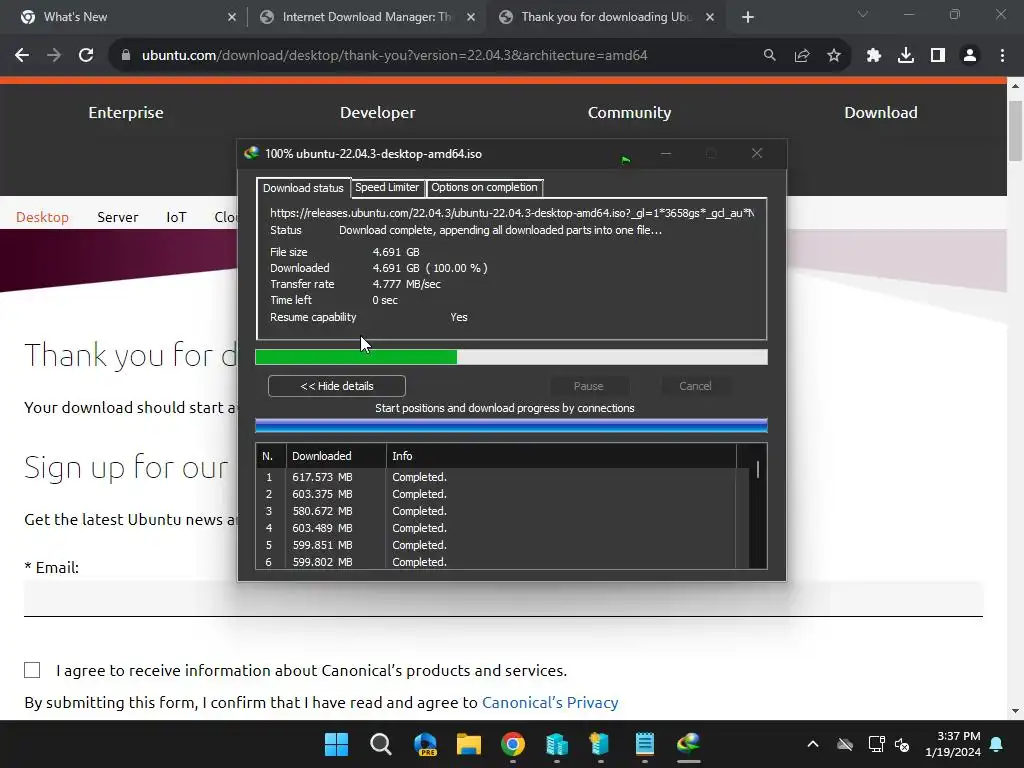Click the share page icon
Image resolution: width=1024 pixels, height=768 pixels.
coord(802,56)
